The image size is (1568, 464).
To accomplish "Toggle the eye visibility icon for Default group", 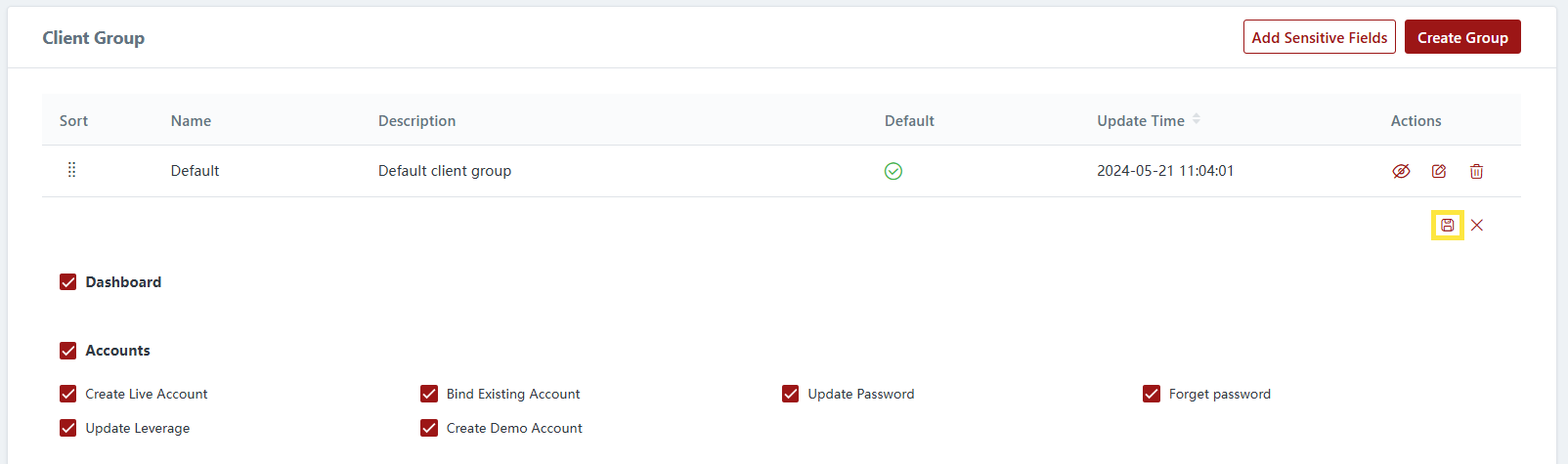I will pyautogui.click(x=1401, y=171).
